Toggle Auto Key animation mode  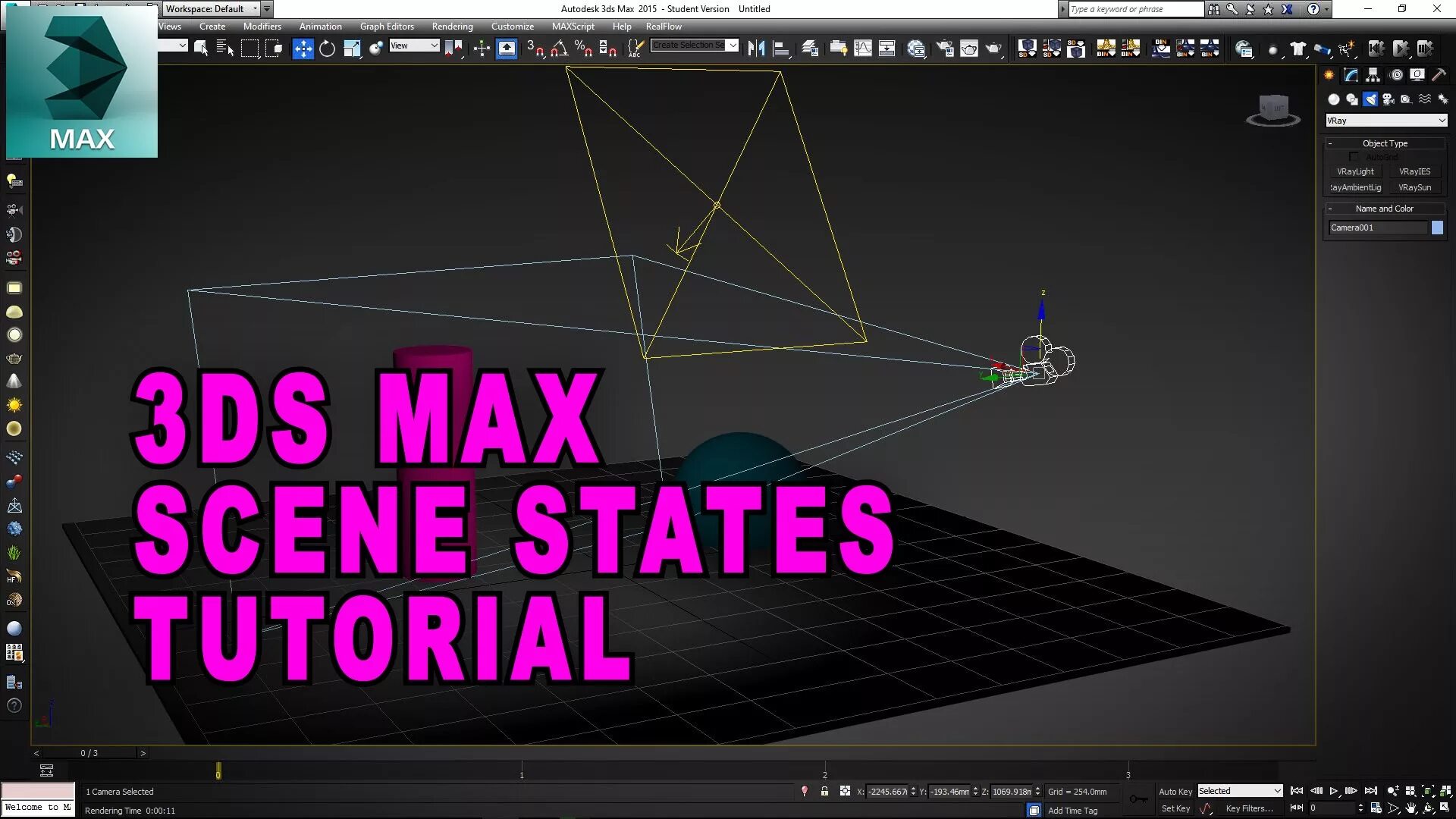(x=1175, y=791)
